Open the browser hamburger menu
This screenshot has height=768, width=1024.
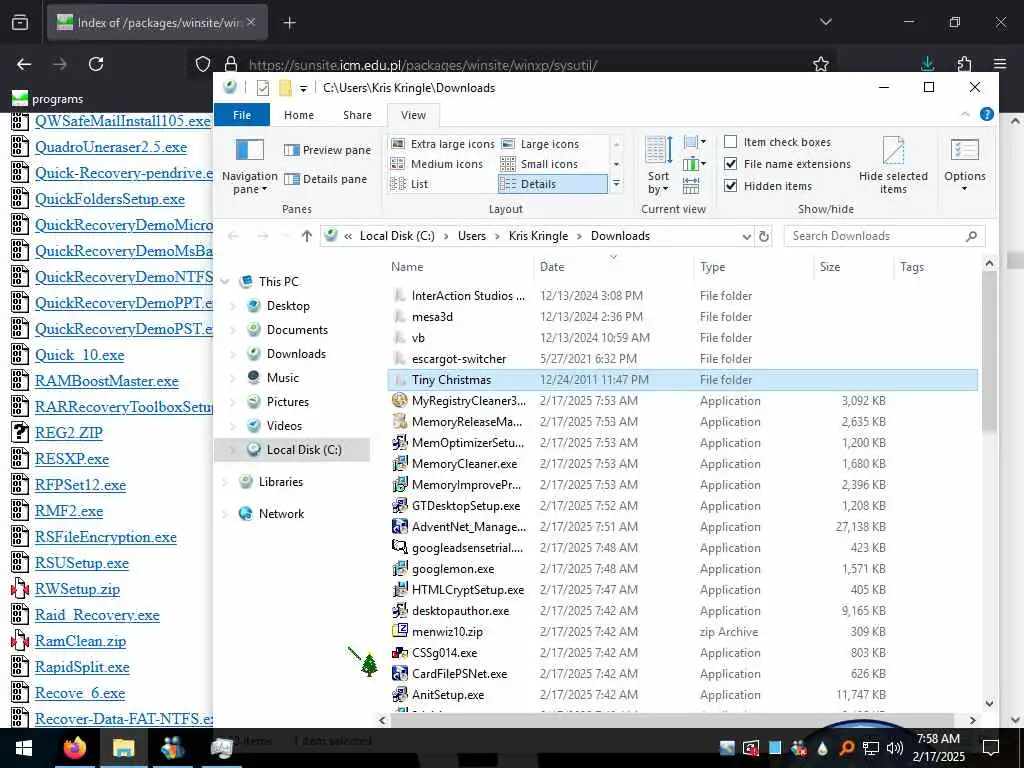pos(1000,63)
